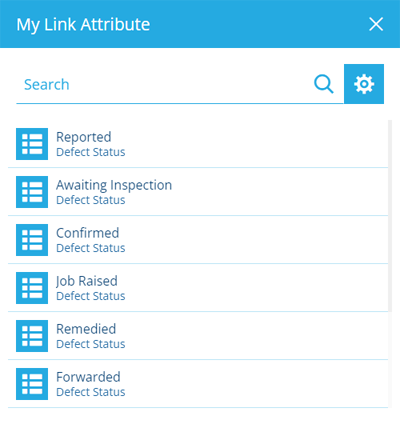This screenshot has height=424, width=400.
Task: Open settings with the gear button
Action: pyautogui.click(x=364, y=84)
